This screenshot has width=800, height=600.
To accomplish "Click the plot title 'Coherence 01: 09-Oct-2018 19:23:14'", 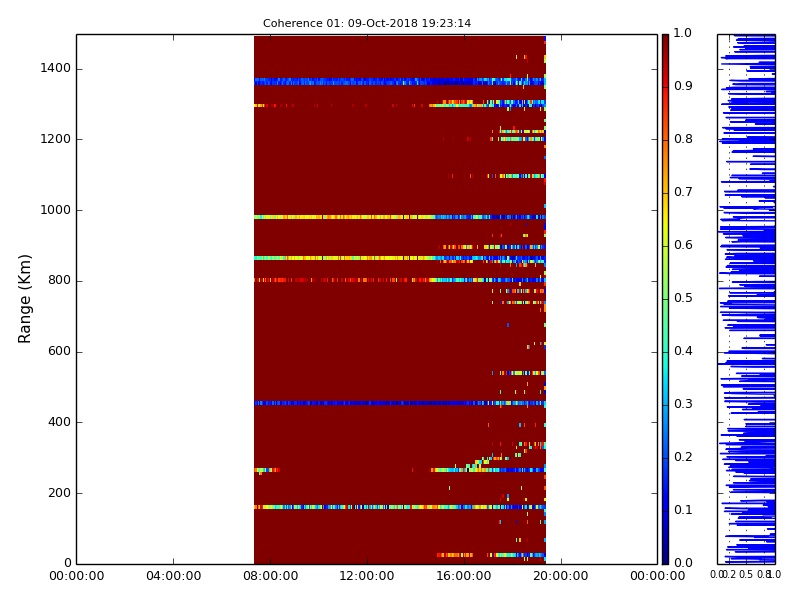I will pos(367,23).
